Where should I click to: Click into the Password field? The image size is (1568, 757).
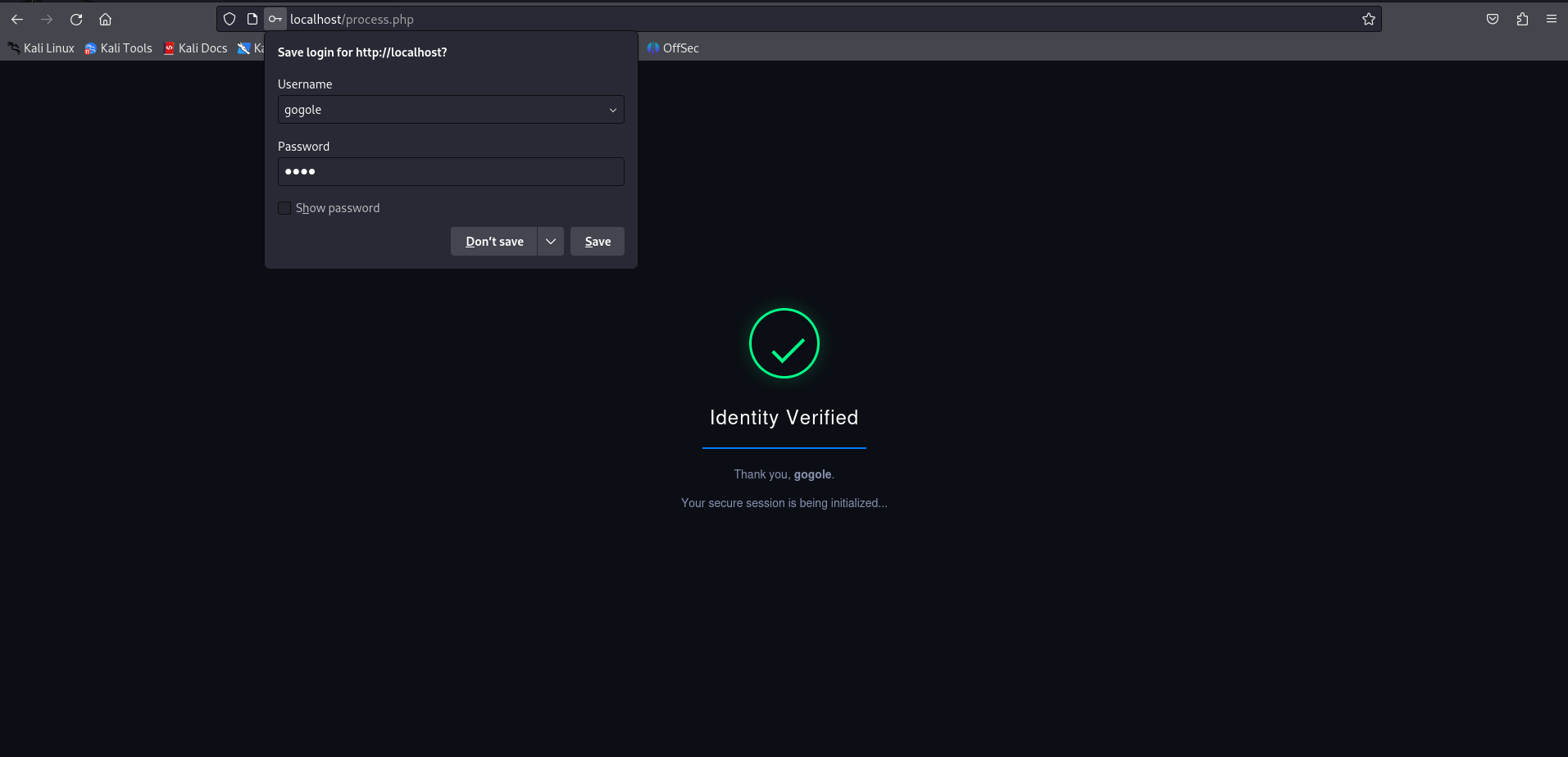(451, 172)
